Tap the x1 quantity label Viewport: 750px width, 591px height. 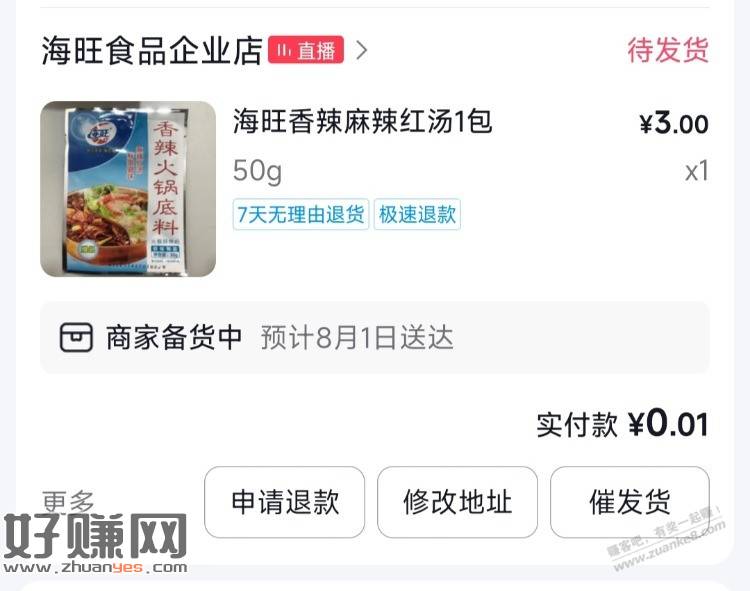(x=696, y=171)
